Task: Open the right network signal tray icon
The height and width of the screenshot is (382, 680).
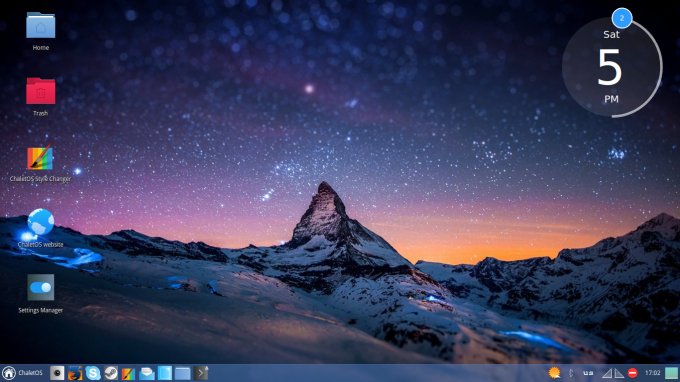Action: (x=619, y=373)
